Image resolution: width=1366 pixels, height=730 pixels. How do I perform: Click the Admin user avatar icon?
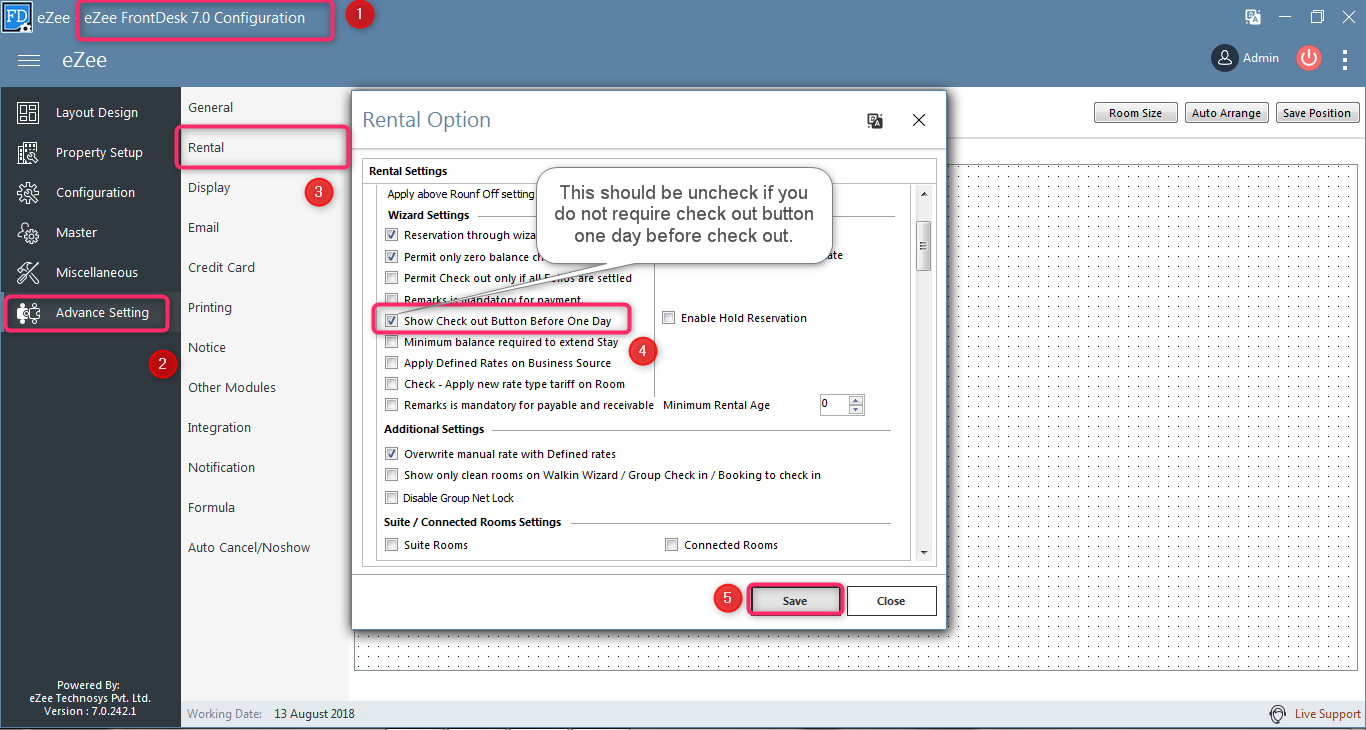click(x=1225, y=58)
